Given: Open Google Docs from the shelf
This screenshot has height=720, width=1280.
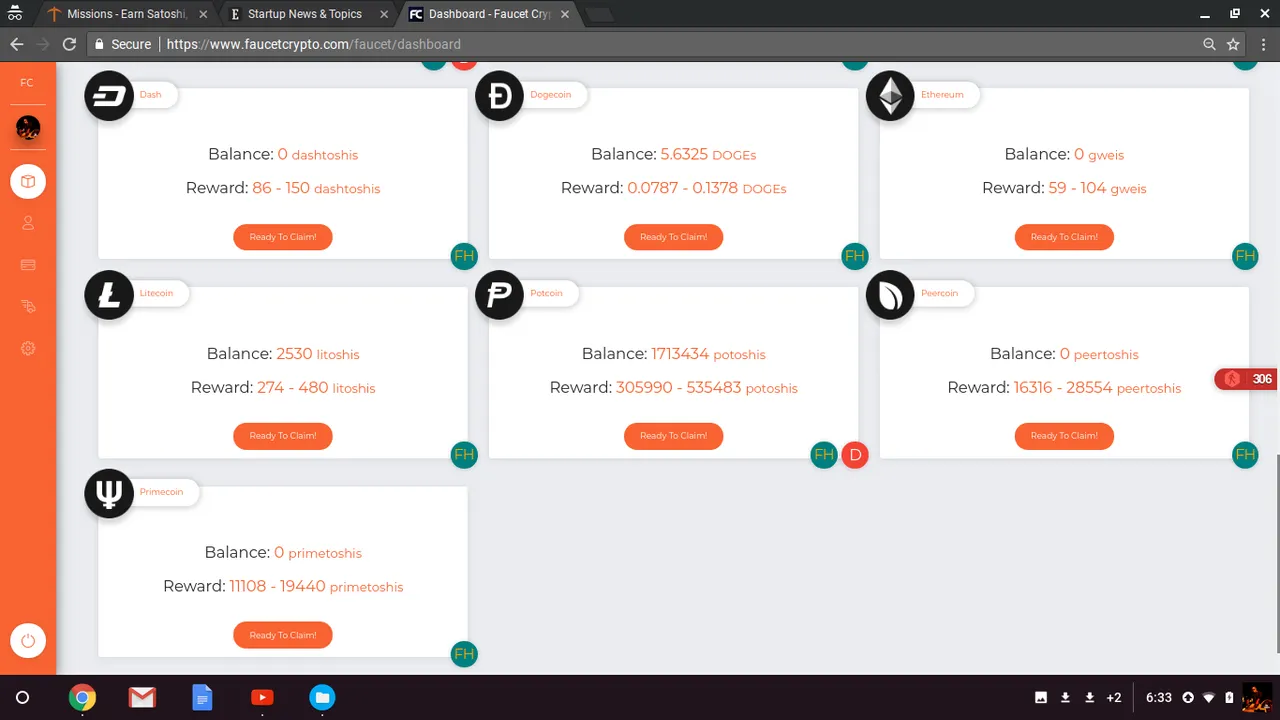Looking at the screenshot, I should [202, 698].
